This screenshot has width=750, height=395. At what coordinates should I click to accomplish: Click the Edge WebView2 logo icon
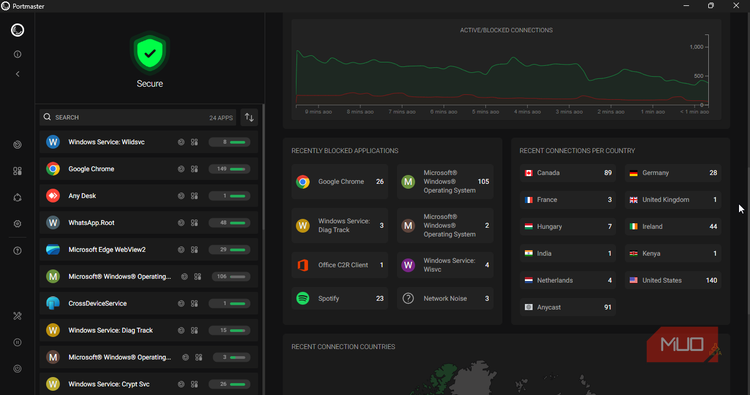tap(53, 250)
